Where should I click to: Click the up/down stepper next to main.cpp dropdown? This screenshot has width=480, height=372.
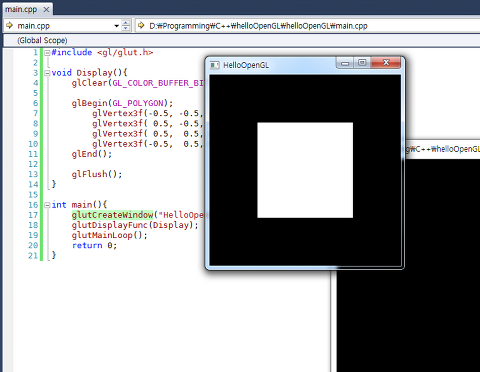[x=126, y=26]
